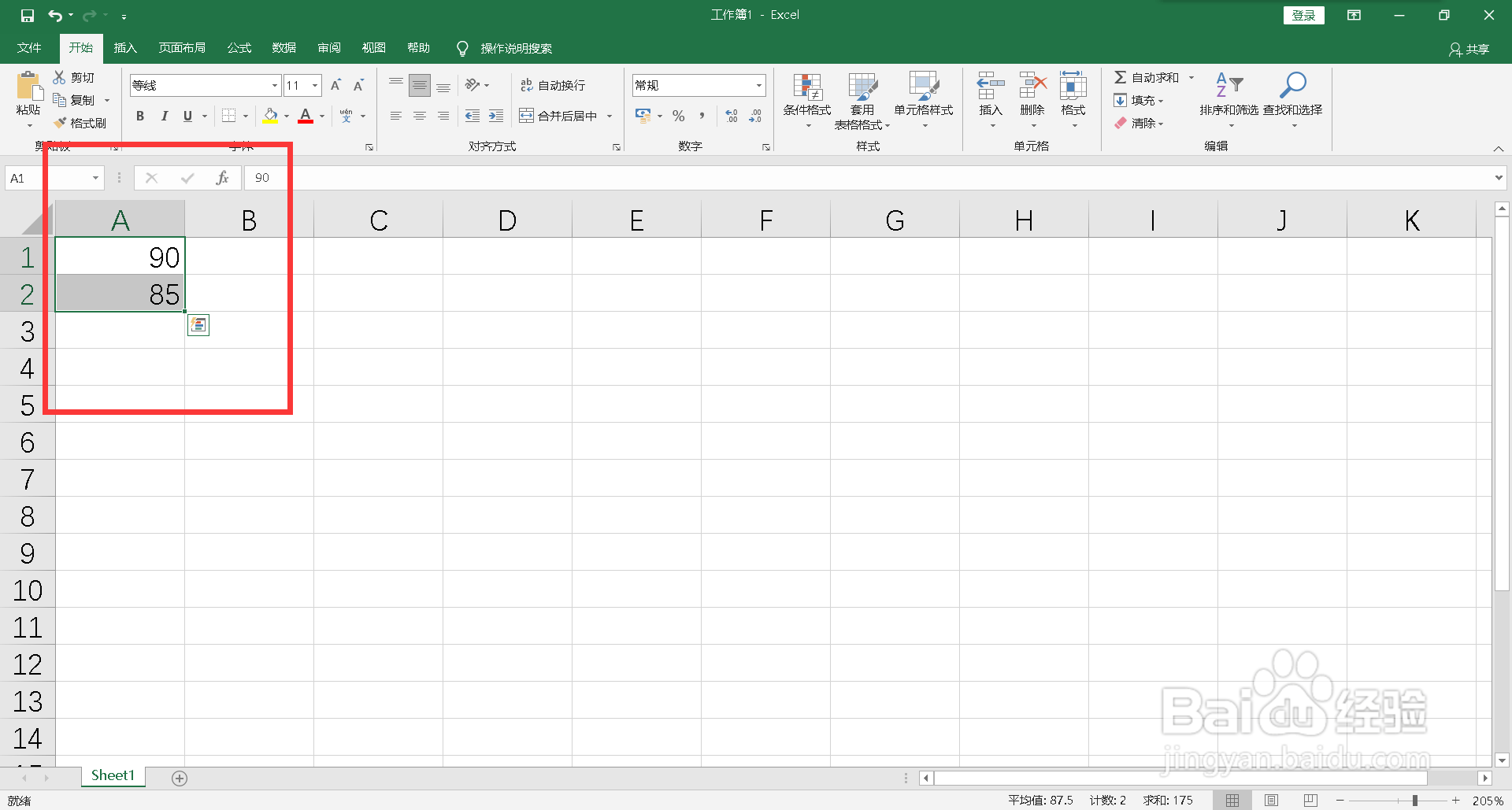Screen dimensions: 1512x810
Task: Click the Cut scissors icon
Action: (x=59, y=77)
